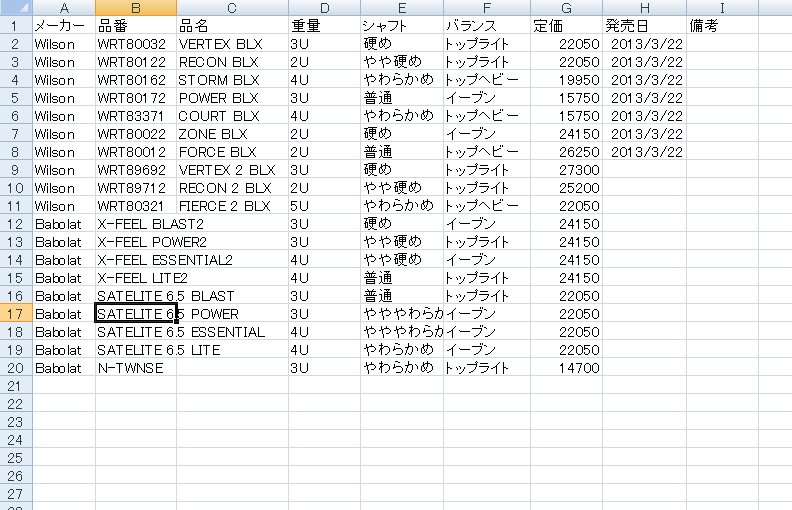Click the 重量 header cell
This screenshot has width=792, height=510.
click(324, 25)
